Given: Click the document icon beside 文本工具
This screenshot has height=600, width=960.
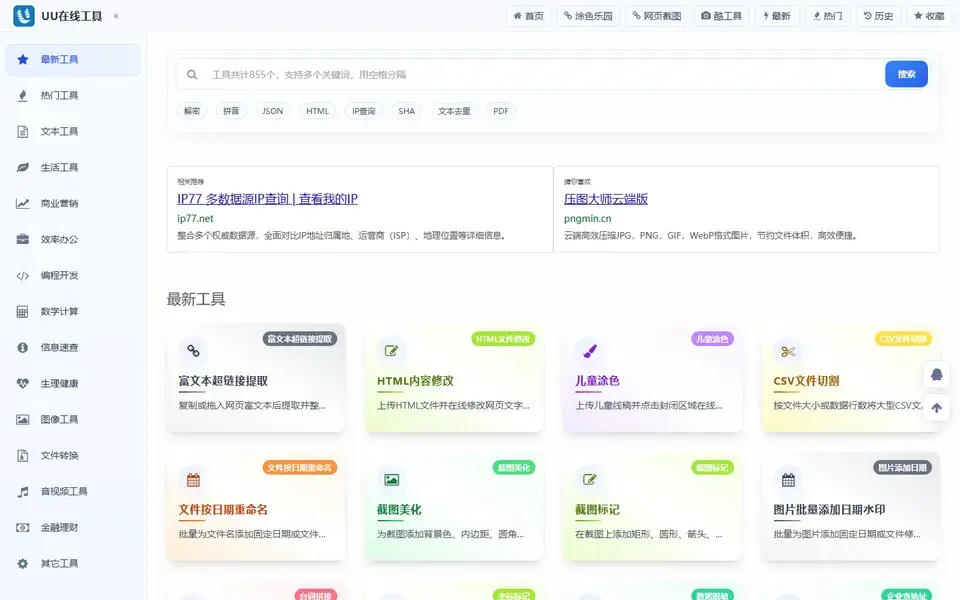Looking at the screenshot, I should pos(23,132).
